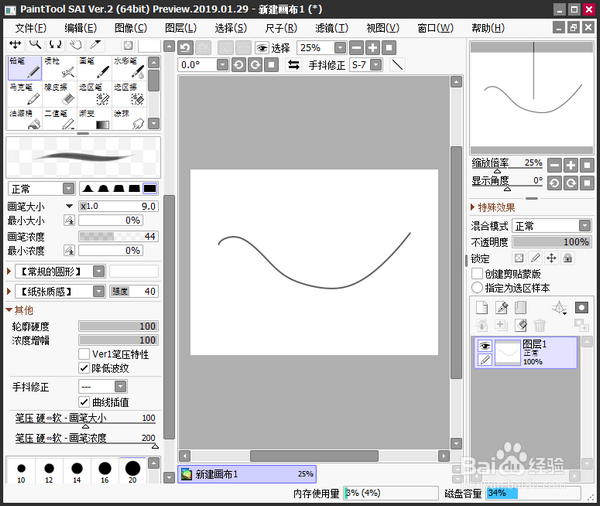
Task: Select the 铅笔 pencil tool
Action: click(25, 68)
